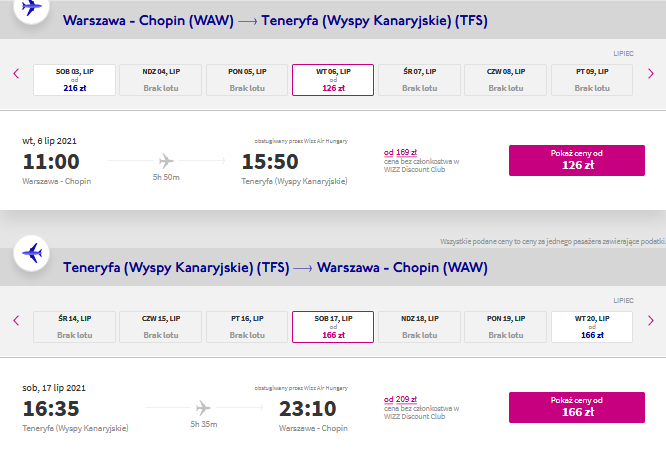Screen dimensions: 666x454
Task: Select the NDZ 04, LIP date tile
Action: click(161, 80)
